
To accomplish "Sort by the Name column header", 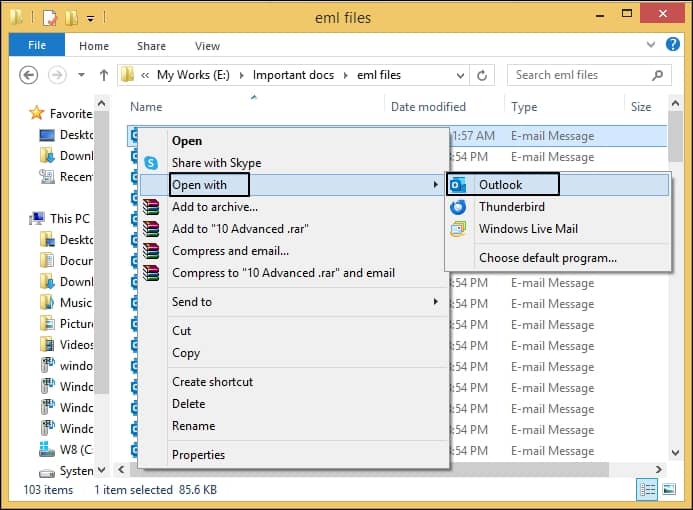I will [x=146, y=107].
